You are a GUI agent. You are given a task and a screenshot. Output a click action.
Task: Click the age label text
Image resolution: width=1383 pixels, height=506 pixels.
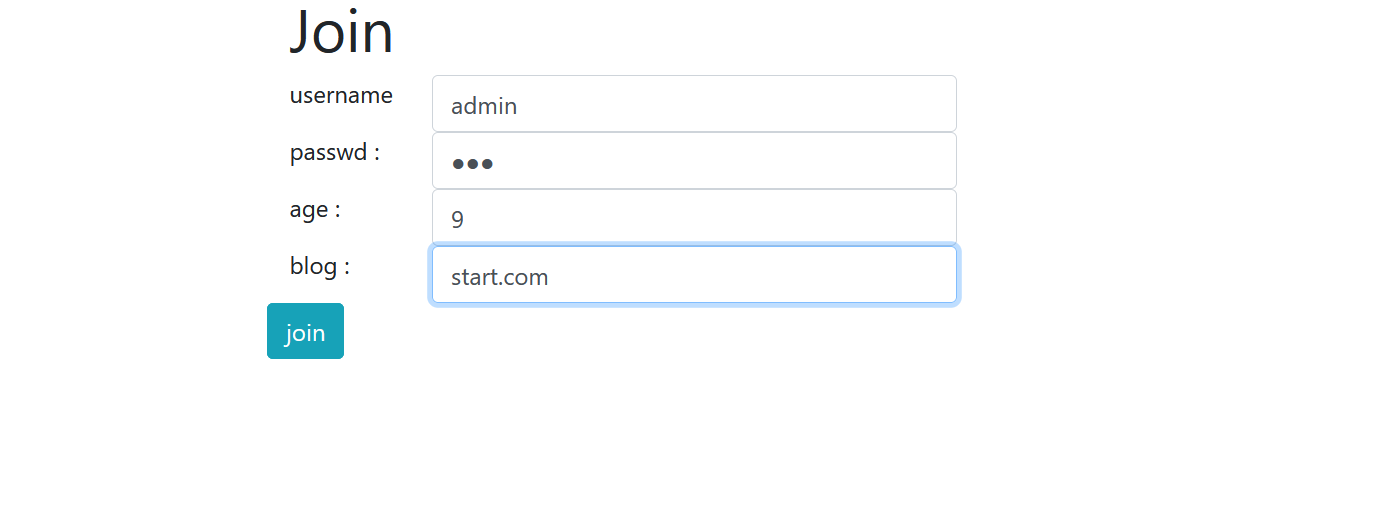coord(315,210)
